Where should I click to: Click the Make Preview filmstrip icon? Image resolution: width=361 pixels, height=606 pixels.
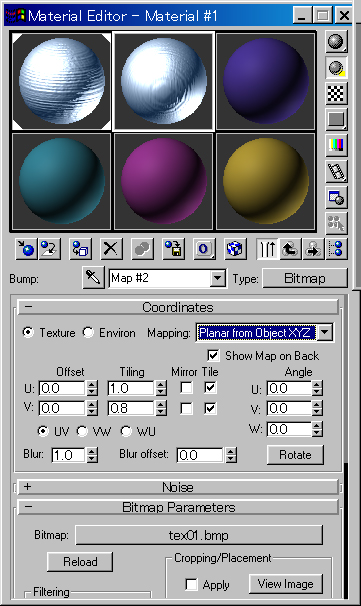click(x=336, y=172)
